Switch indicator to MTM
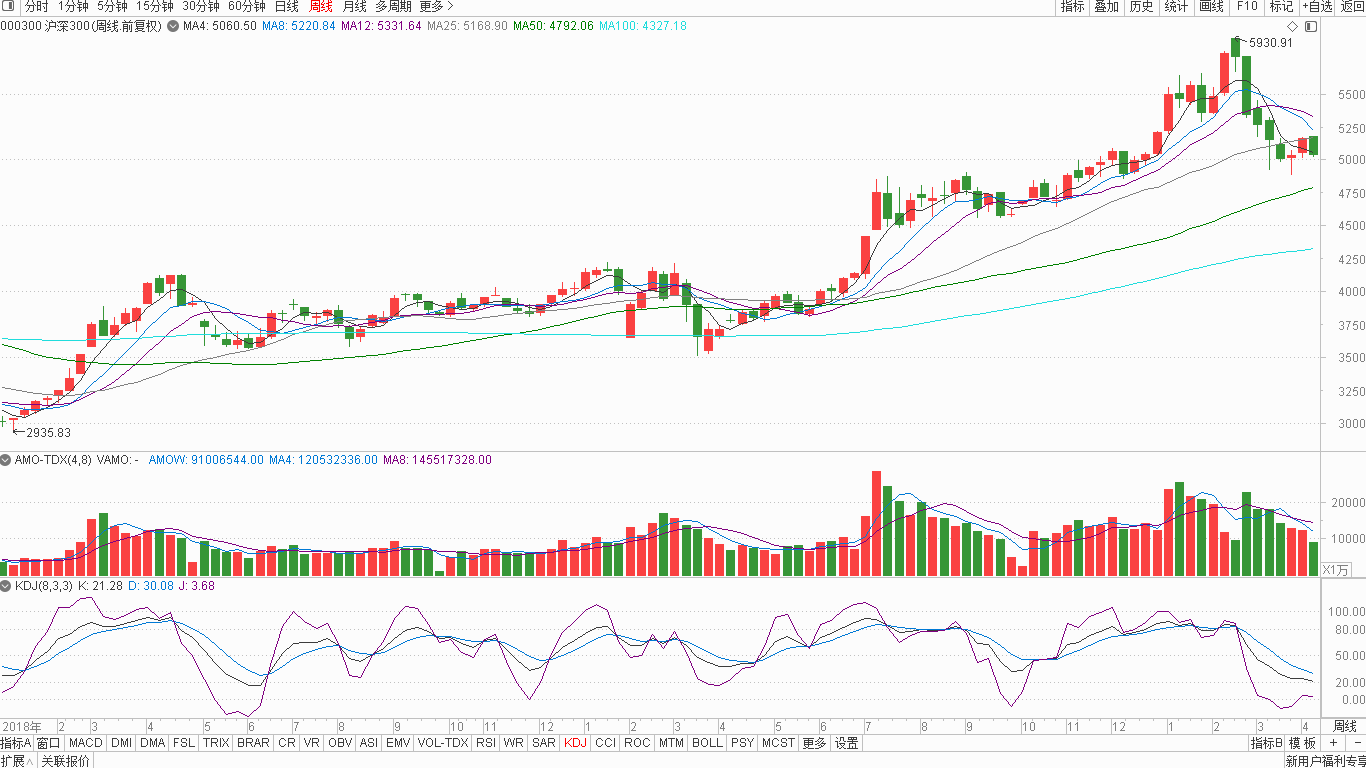 pos(671,743)
